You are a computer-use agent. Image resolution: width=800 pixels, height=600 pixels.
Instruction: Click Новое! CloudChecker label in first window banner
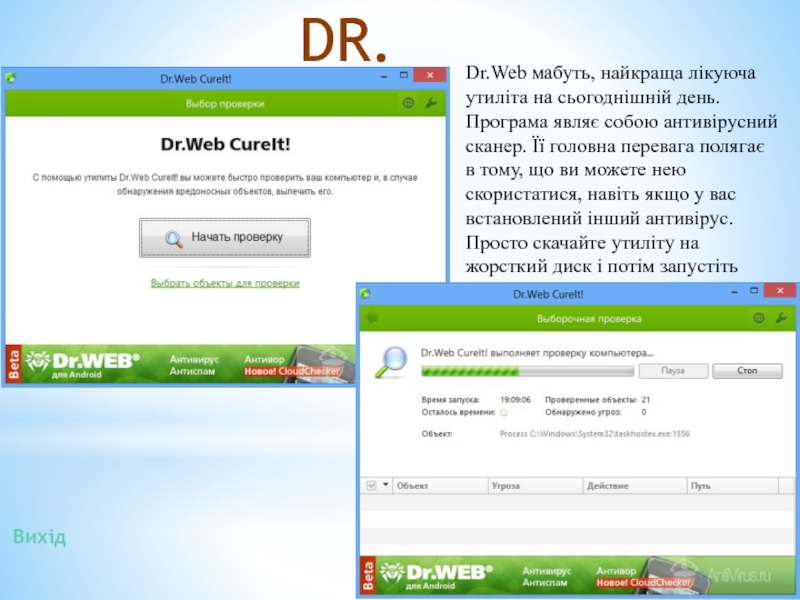point(292,371)
